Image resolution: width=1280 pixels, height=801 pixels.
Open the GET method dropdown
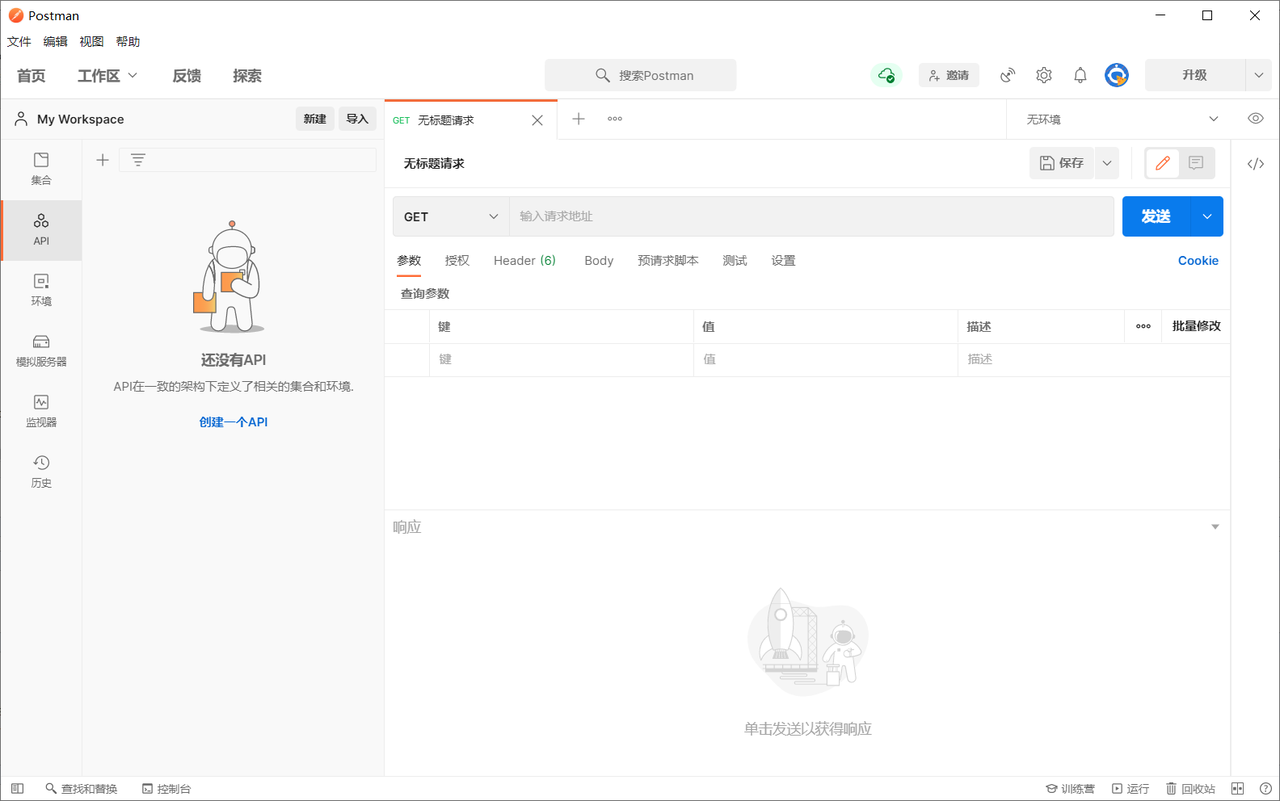click(x=450, y=216)
